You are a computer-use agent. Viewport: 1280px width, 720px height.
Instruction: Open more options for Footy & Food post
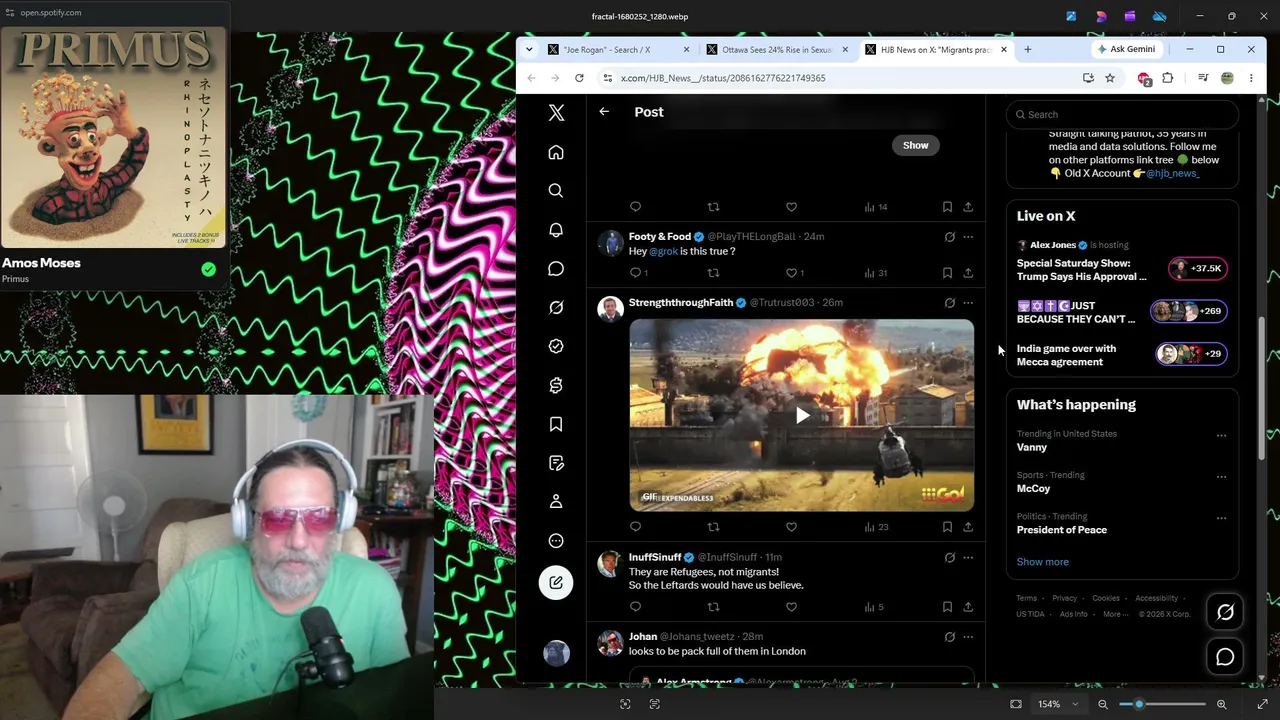(968, 237)
